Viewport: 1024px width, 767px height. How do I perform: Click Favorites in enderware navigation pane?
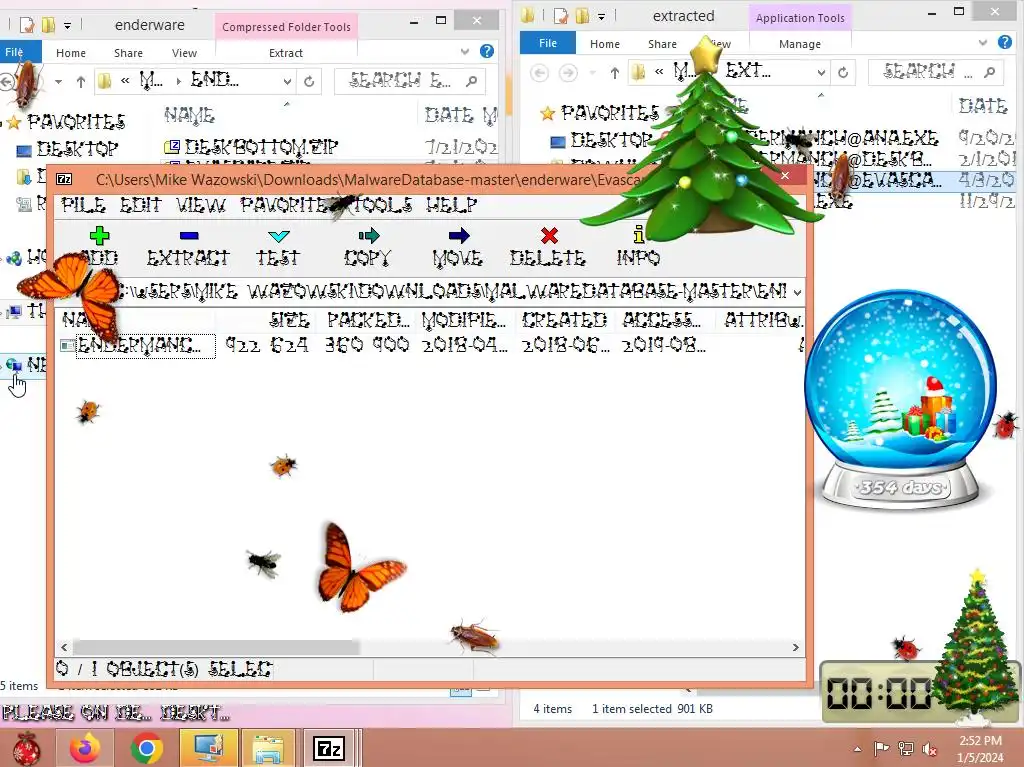(76, 122)
